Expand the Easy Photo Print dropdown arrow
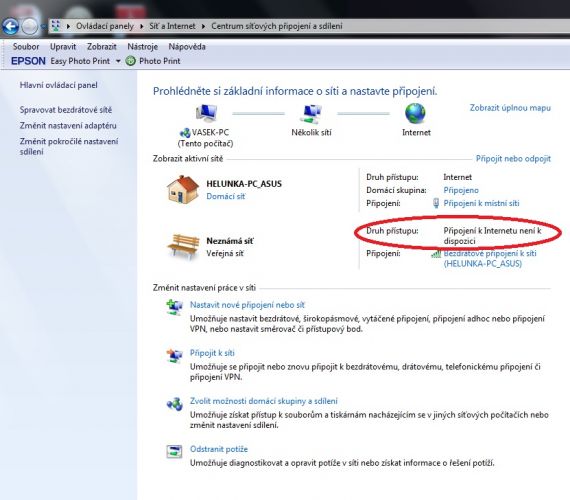 (x=118, y=61)
